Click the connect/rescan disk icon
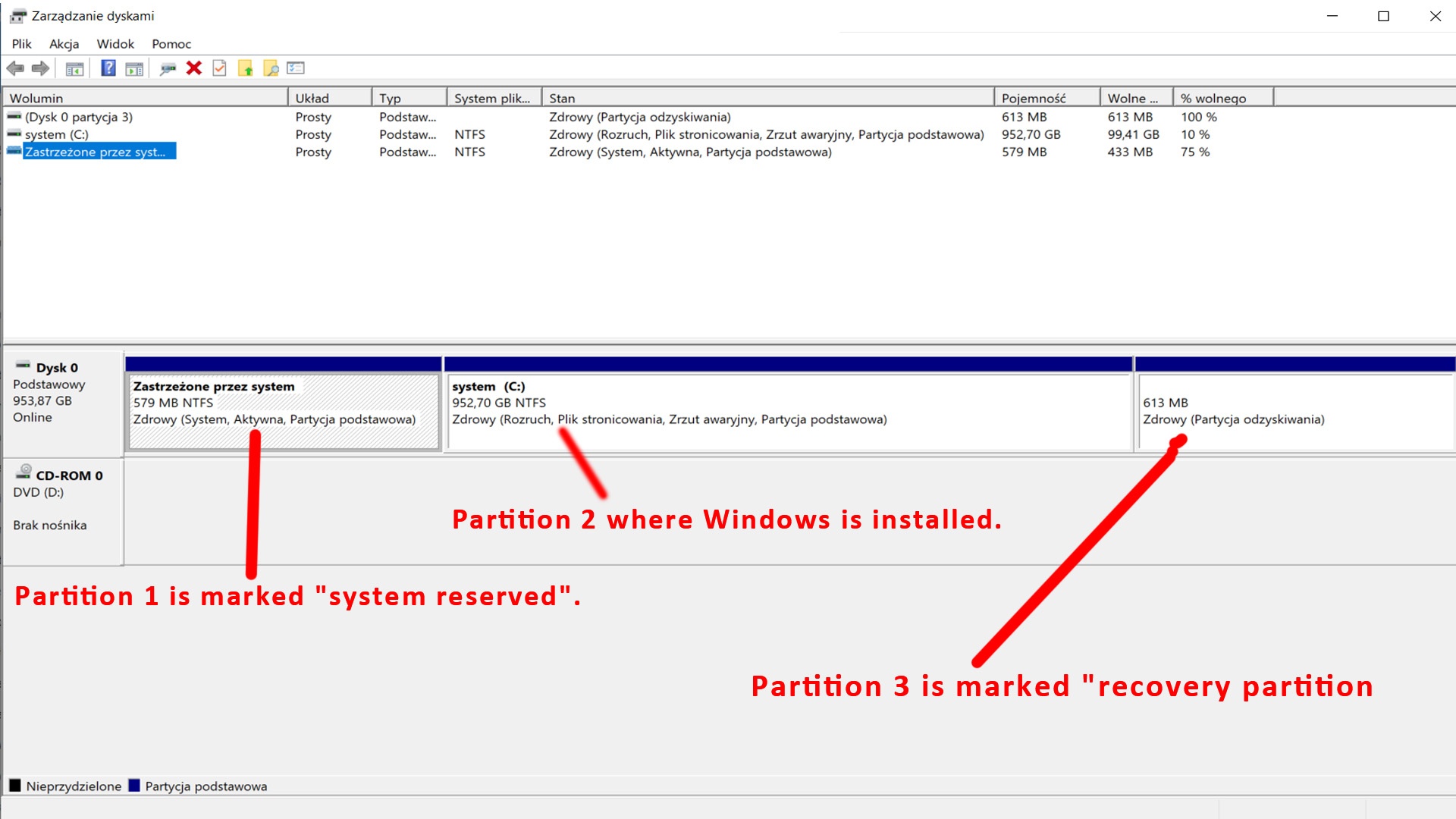1456x819 pixels. 168,68
